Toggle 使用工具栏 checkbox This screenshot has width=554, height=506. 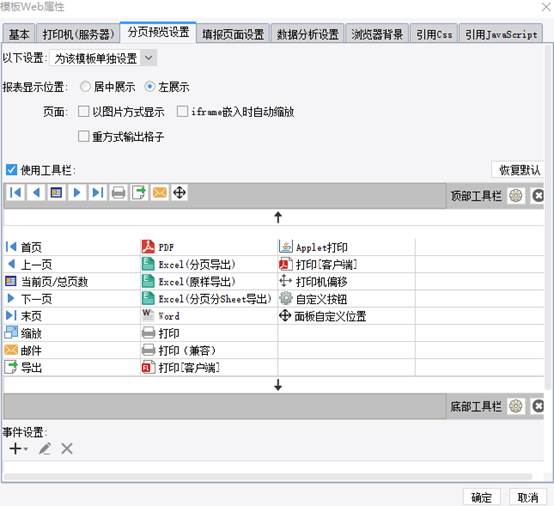click(11, 170)
